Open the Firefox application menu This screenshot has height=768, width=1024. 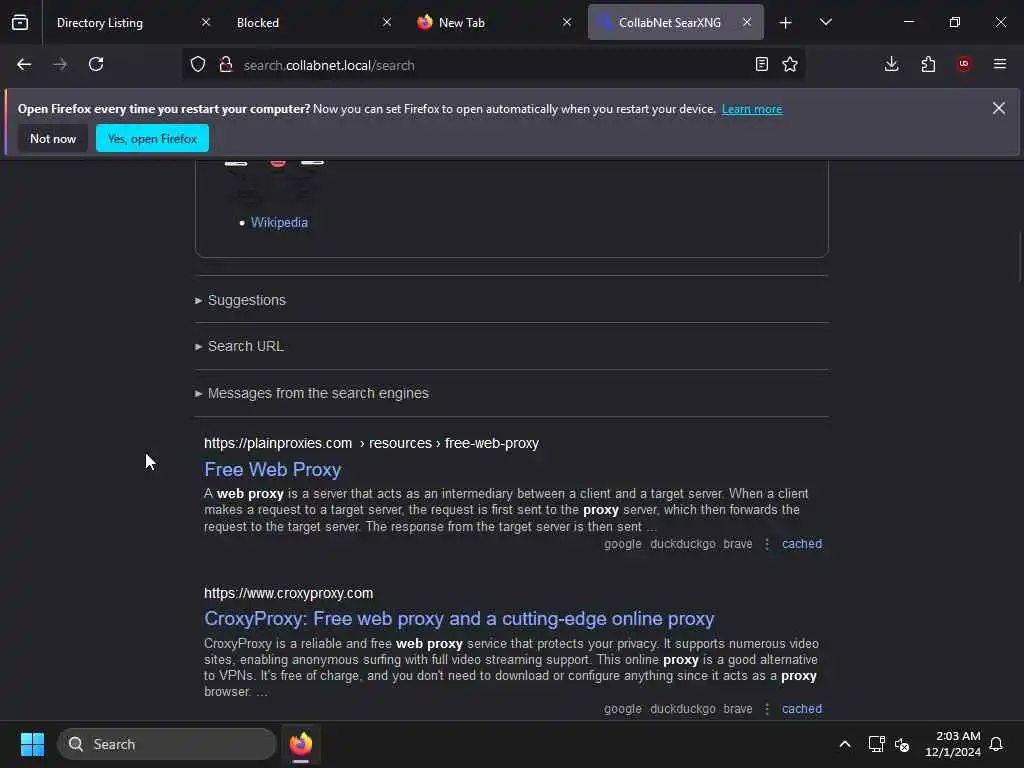[1000, 64]
